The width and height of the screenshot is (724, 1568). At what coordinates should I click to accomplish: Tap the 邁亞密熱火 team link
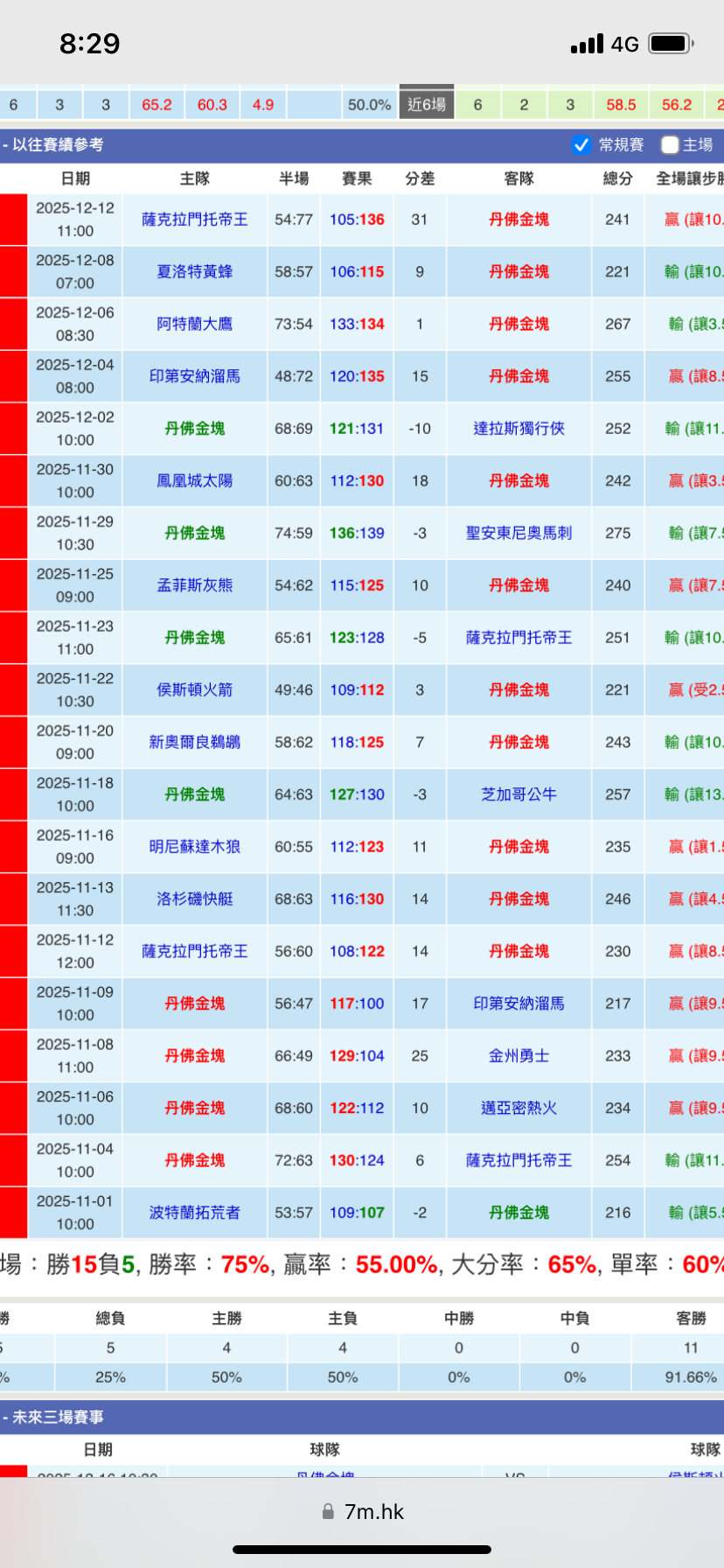(x=519, y=1109)
